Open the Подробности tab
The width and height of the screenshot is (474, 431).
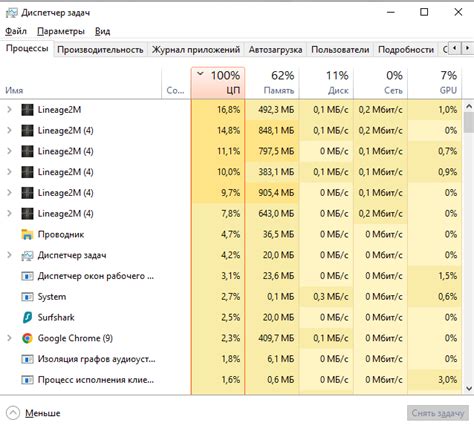point(406,50)
